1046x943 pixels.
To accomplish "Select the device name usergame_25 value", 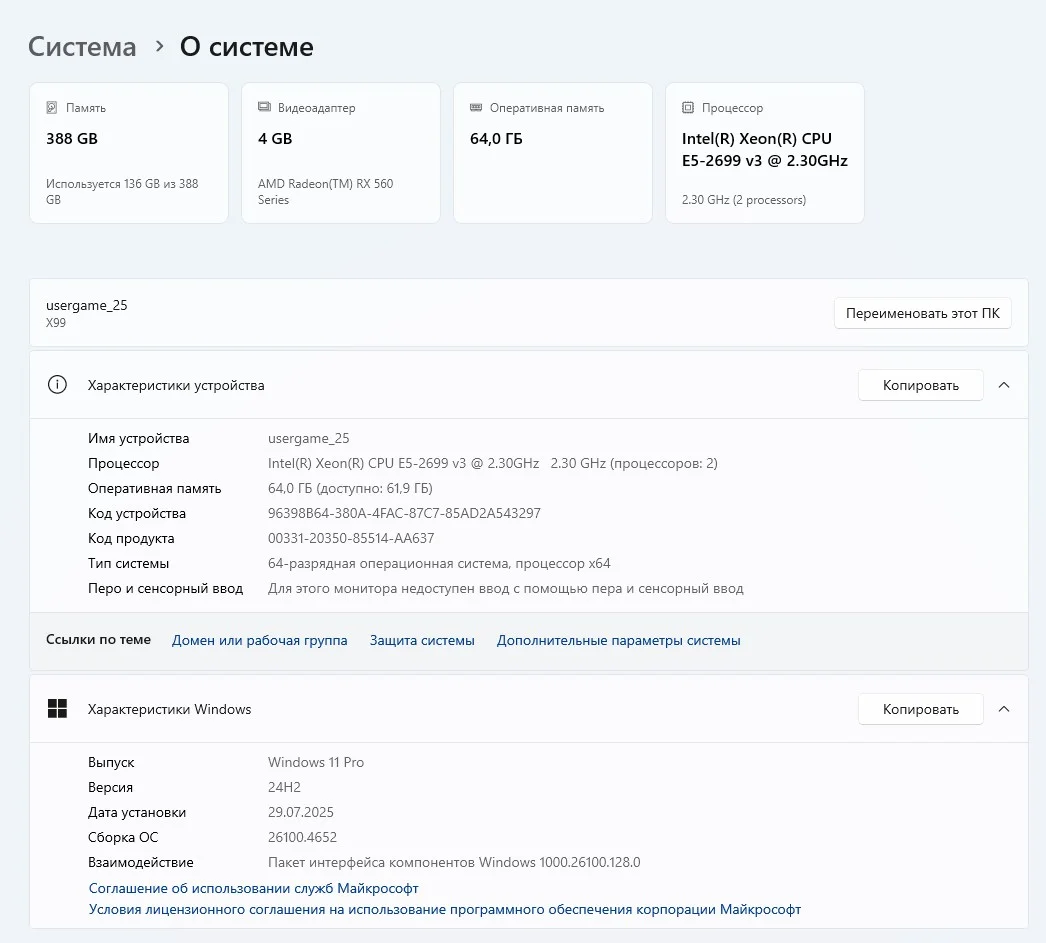I will 308,439.
